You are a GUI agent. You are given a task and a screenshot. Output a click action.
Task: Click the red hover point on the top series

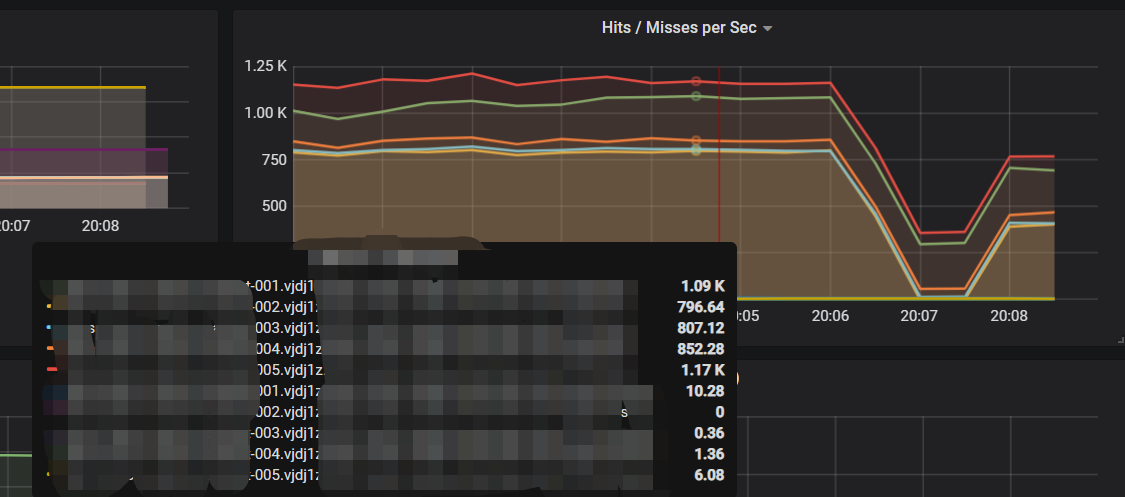(696, 82)
